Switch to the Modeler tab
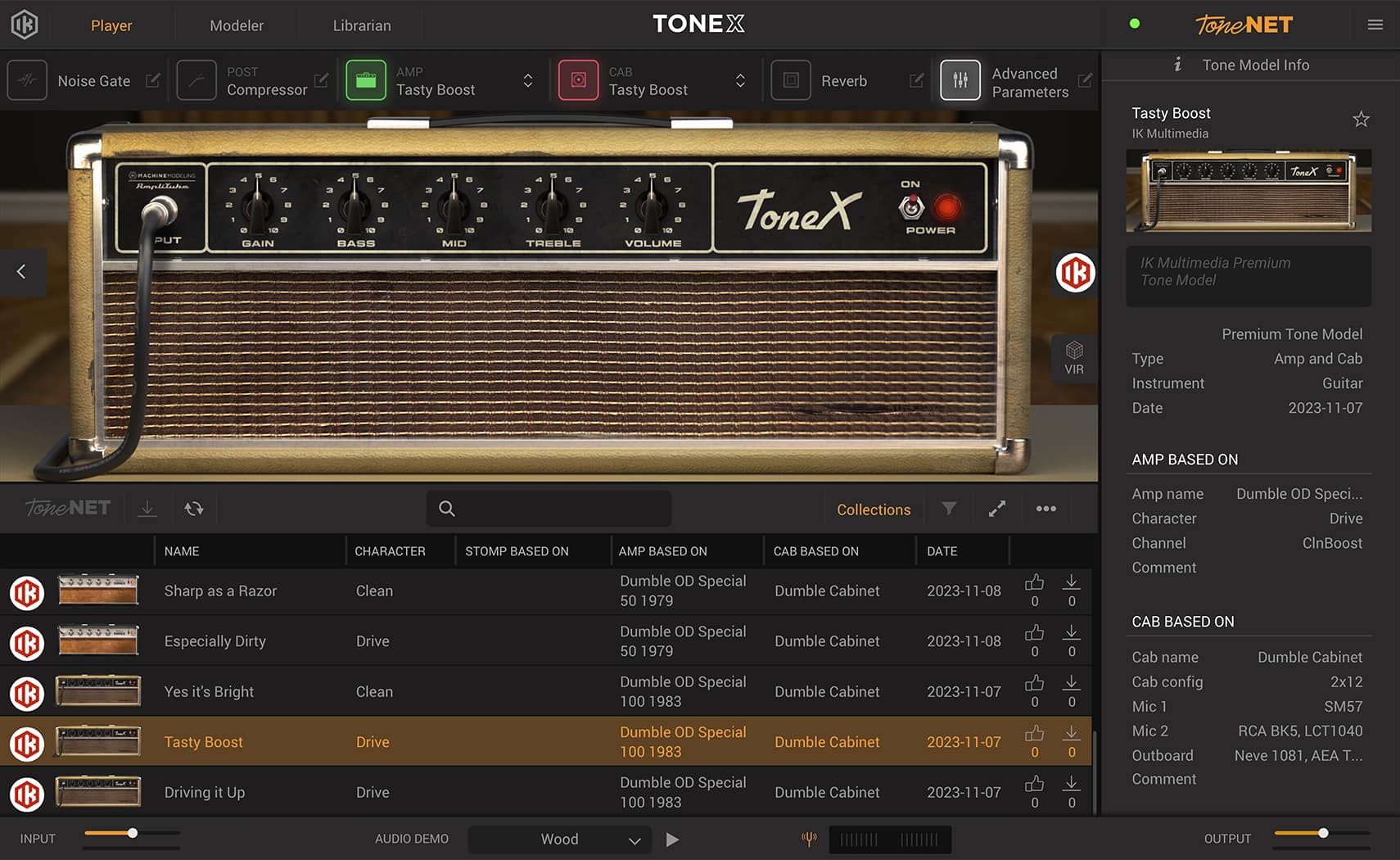 237,25
